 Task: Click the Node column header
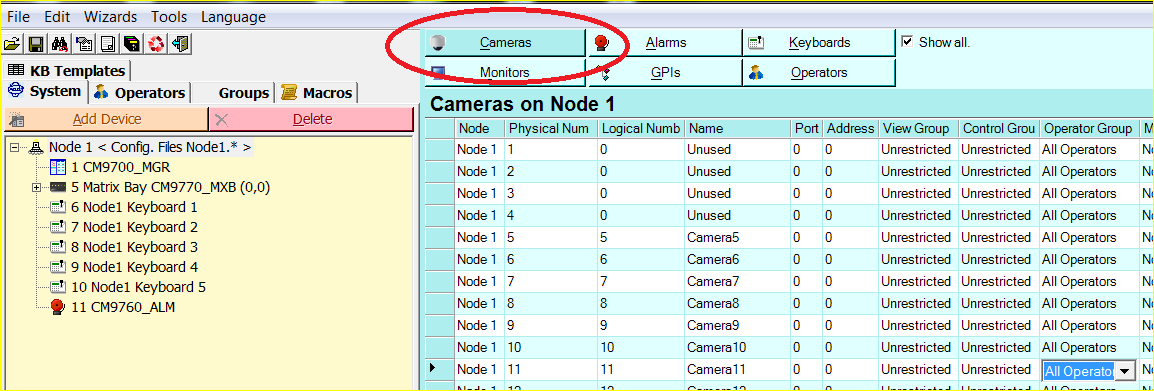click(480, 129)
